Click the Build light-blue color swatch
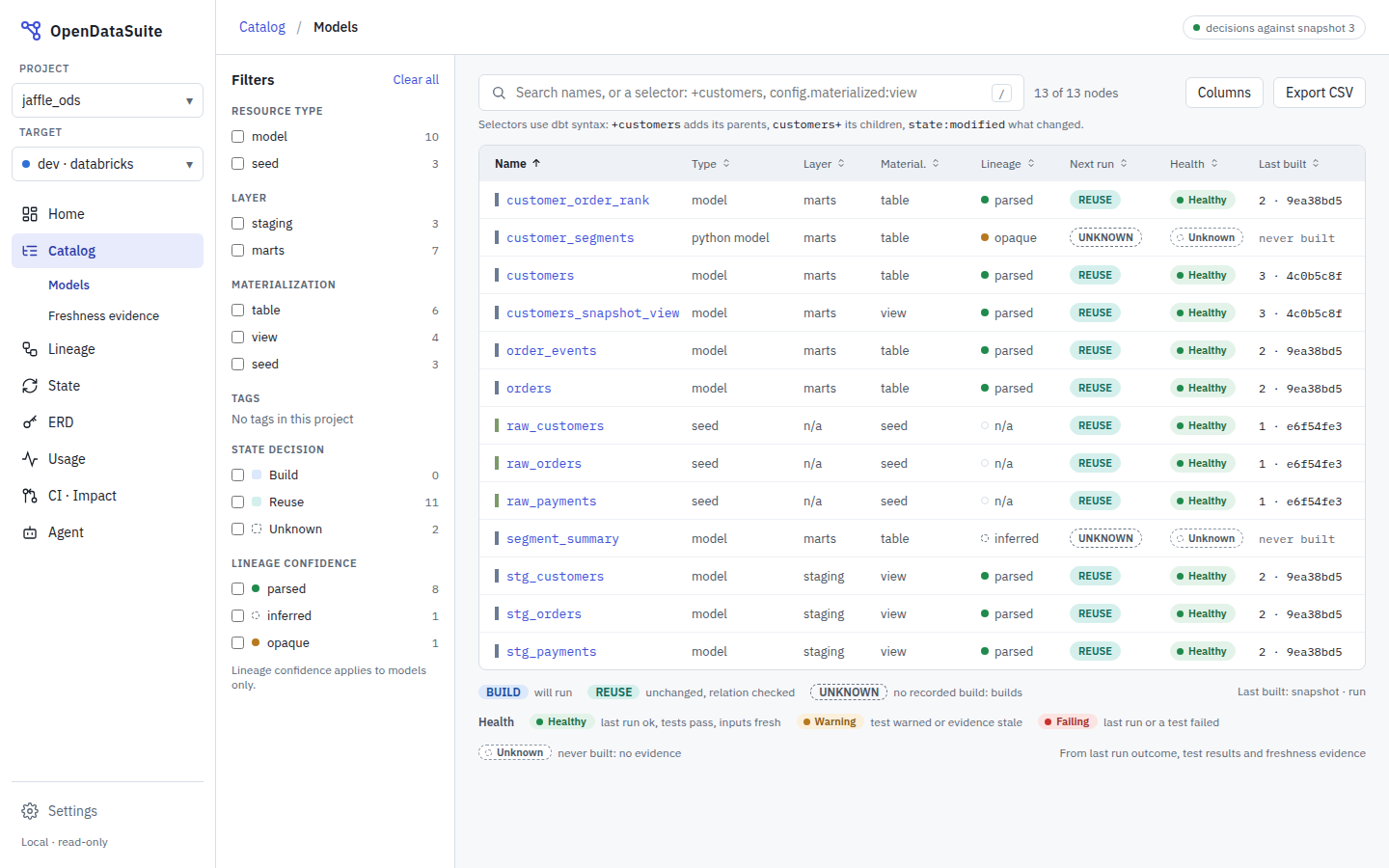Viewport: 1389px width, 868px height. (257, 475)
